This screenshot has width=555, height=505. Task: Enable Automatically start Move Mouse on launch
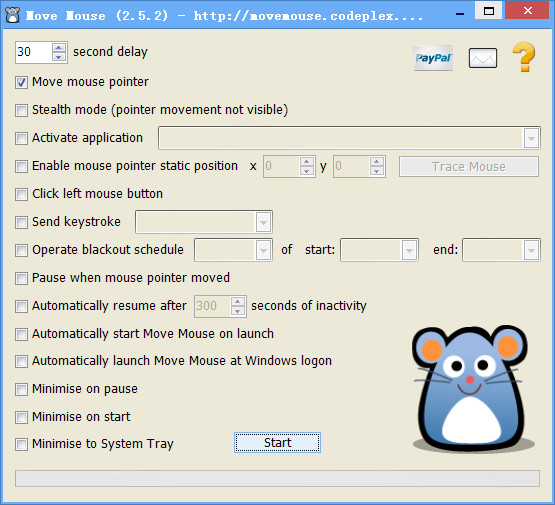pyautogui.click(x=21, y=334)
